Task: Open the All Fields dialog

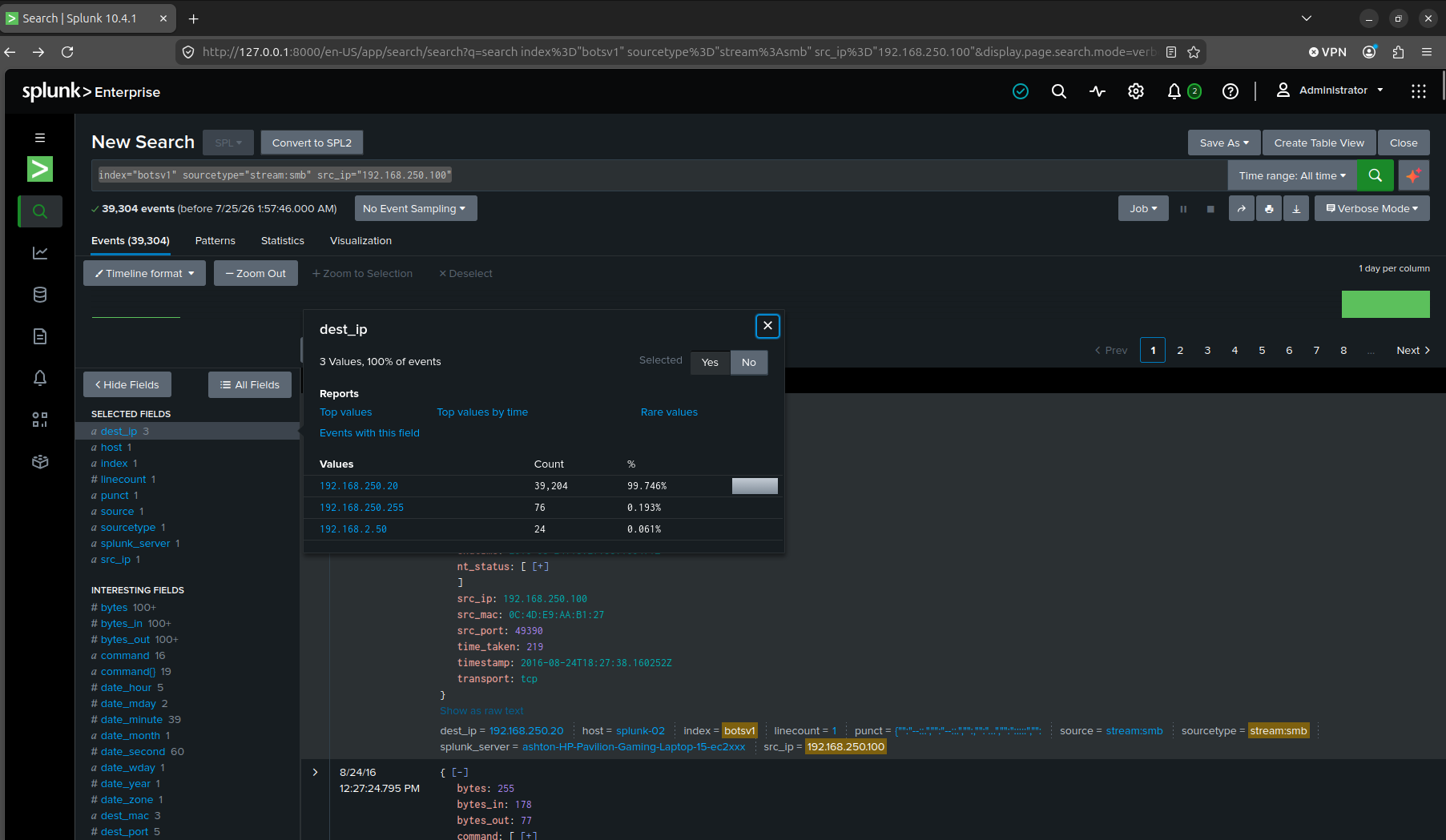Action: pos(250,384)
